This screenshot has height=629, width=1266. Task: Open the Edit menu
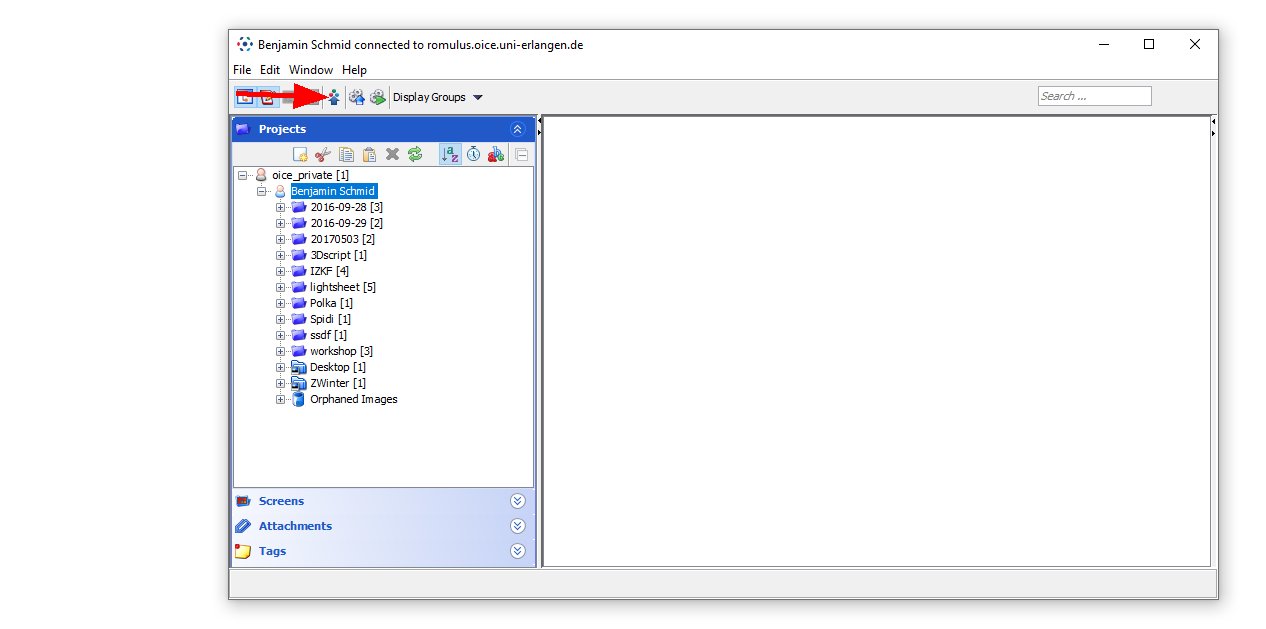[270, 70]
